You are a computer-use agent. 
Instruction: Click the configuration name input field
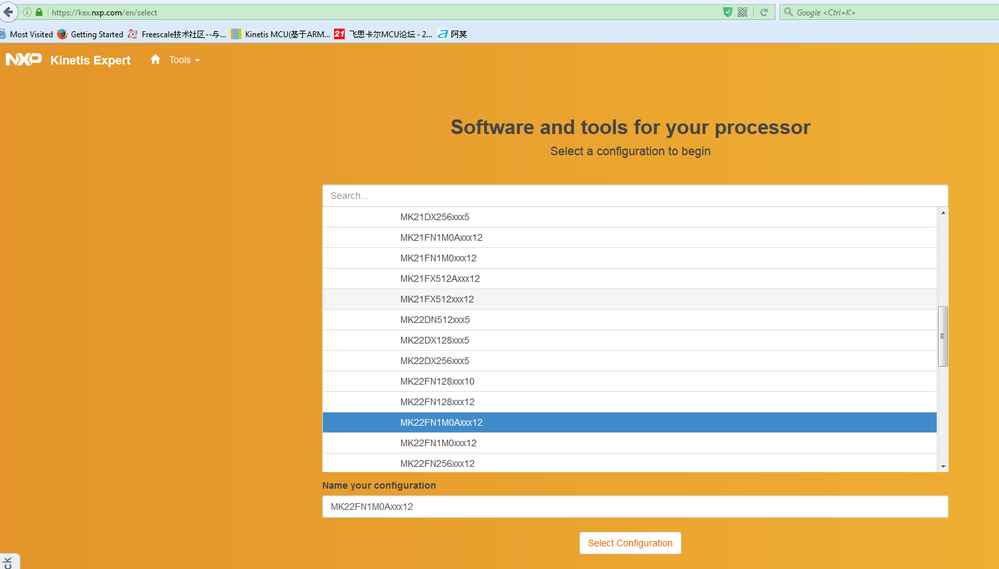coord(635,507)
